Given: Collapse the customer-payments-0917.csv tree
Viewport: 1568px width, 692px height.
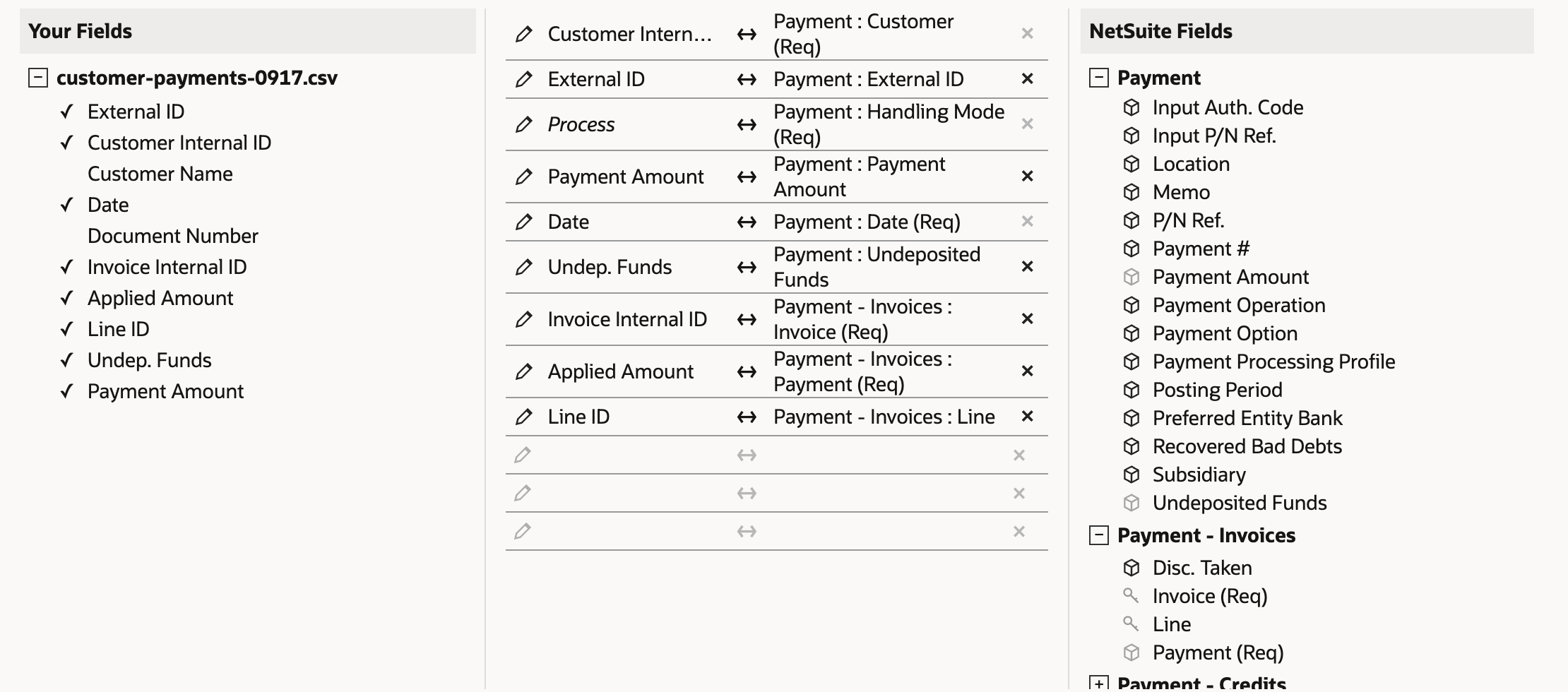Looking at the screenshot, I should [38, 78].
